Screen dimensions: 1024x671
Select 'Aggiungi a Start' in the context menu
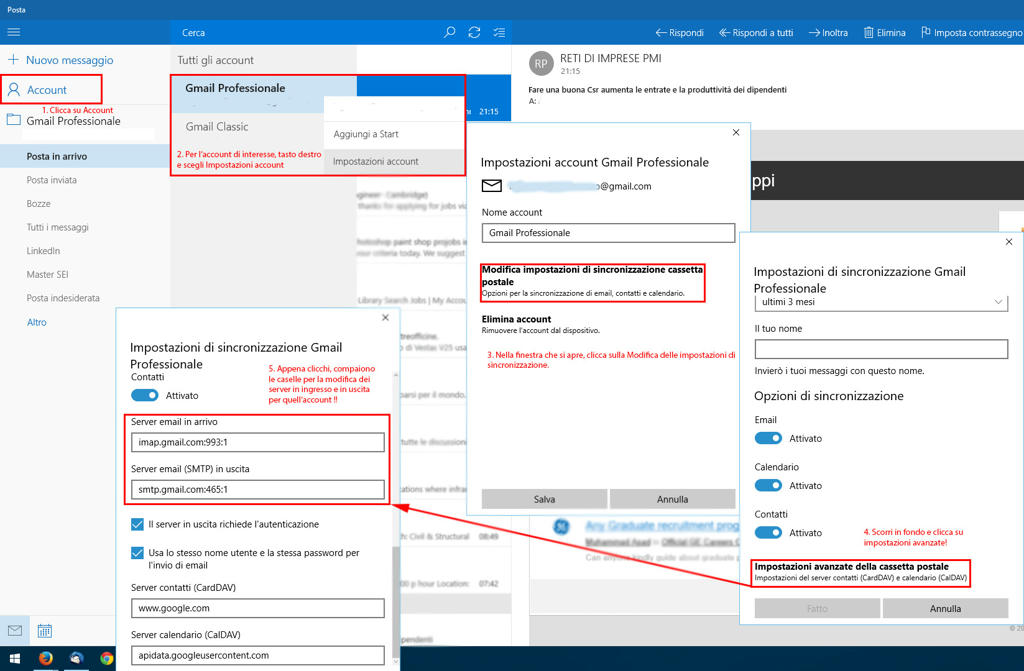366,134
